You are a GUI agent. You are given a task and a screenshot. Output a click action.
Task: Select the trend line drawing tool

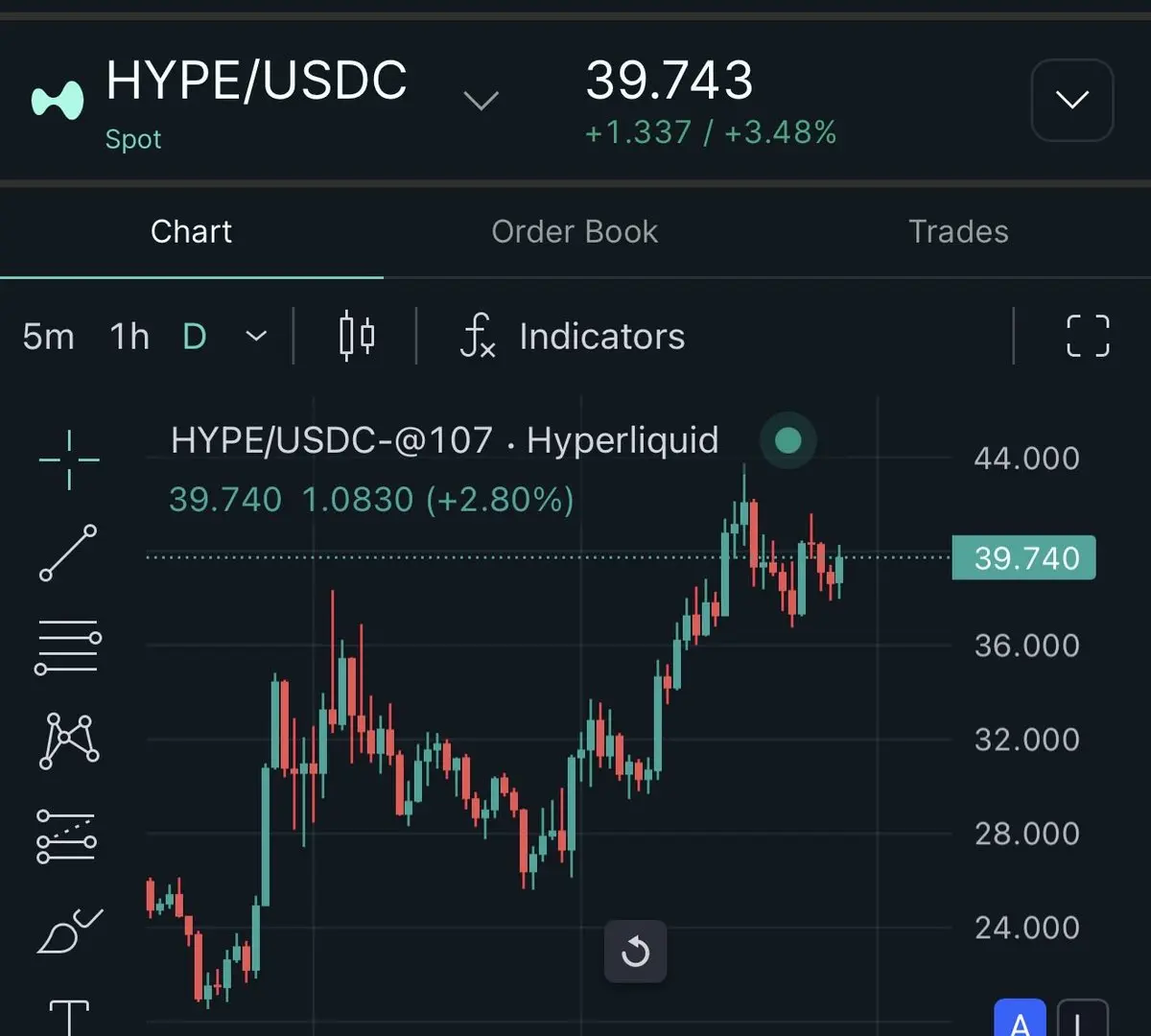(68, 553)
